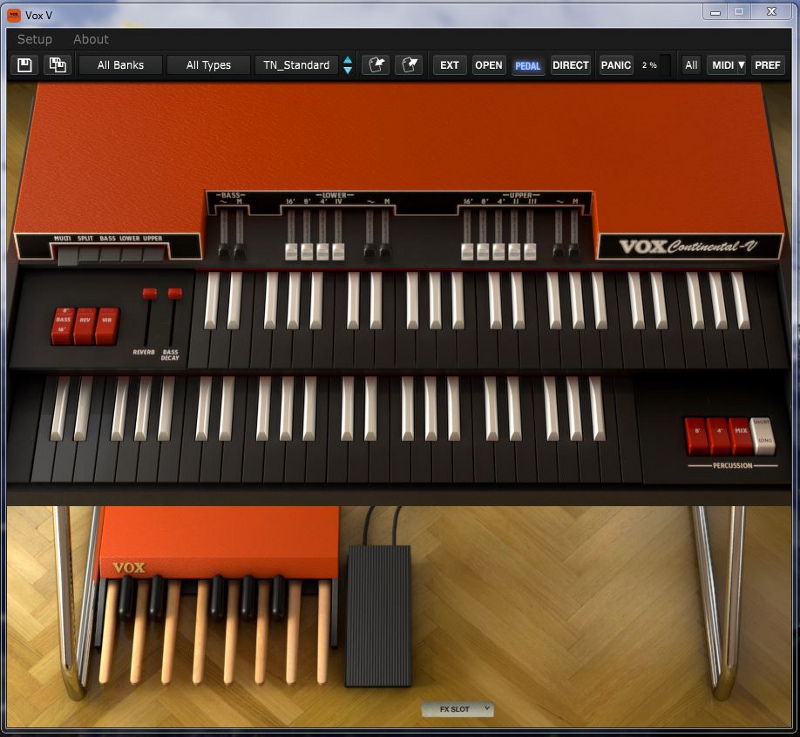
Task: Open PREF preferences
Action: click(767, 65)
